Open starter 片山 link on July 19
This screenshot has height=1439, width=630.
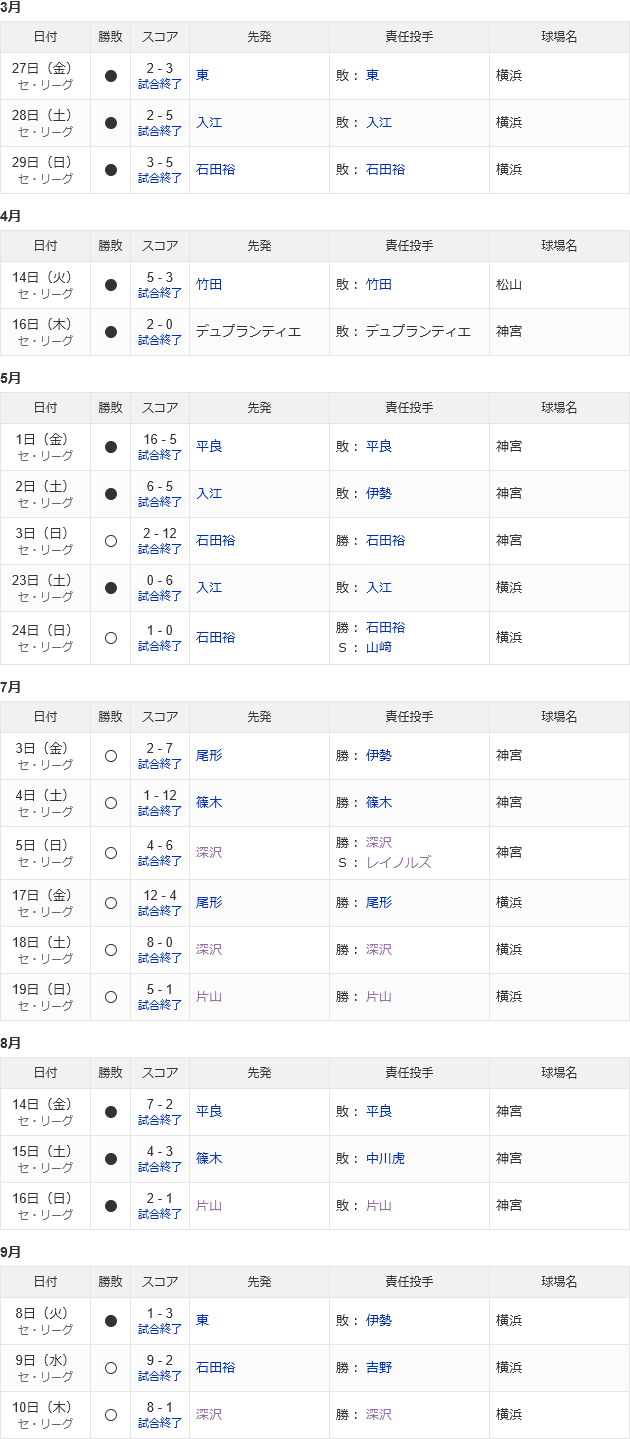click(209, 996)
